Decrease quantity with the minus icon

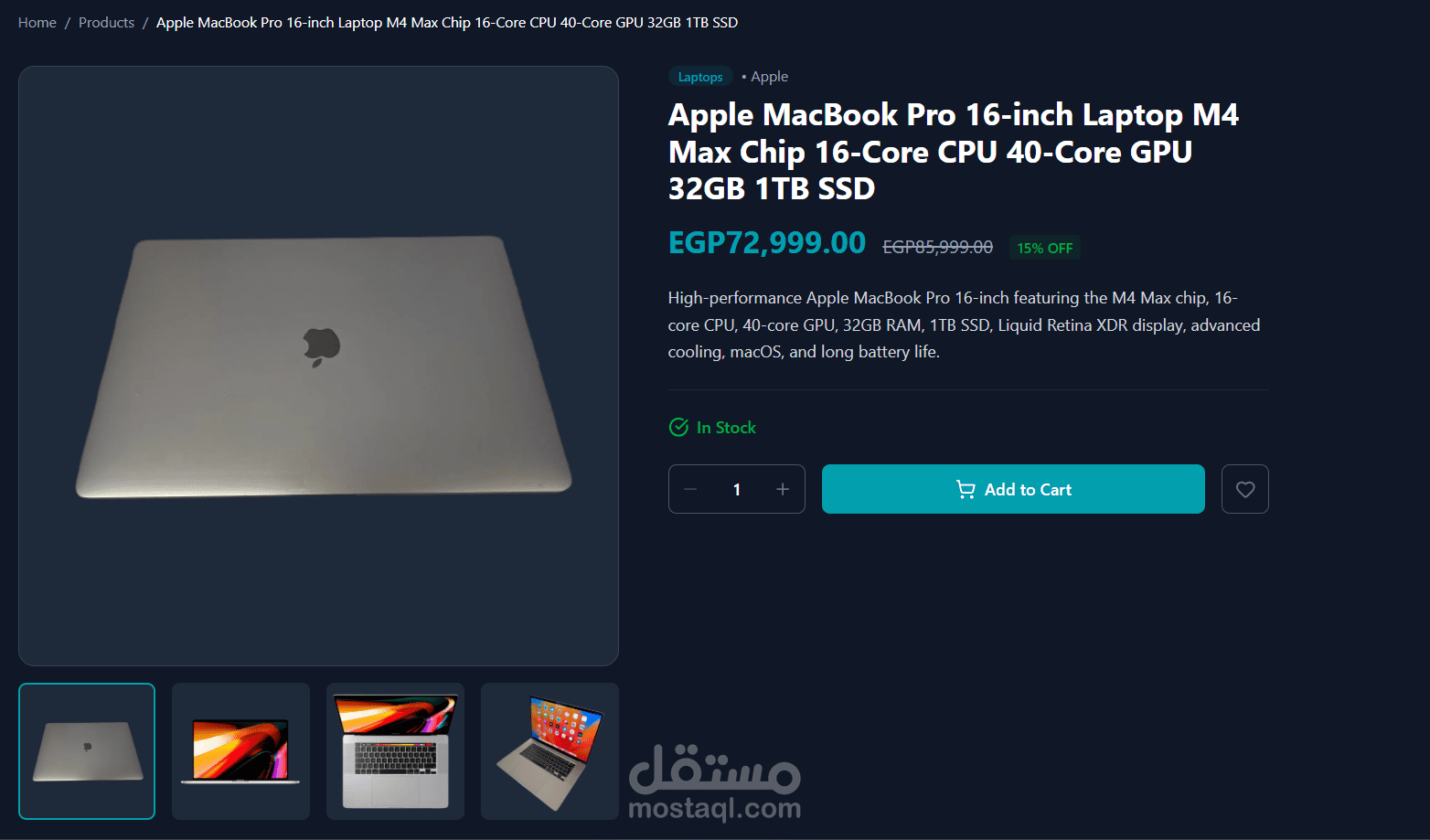tap(690, 489)
